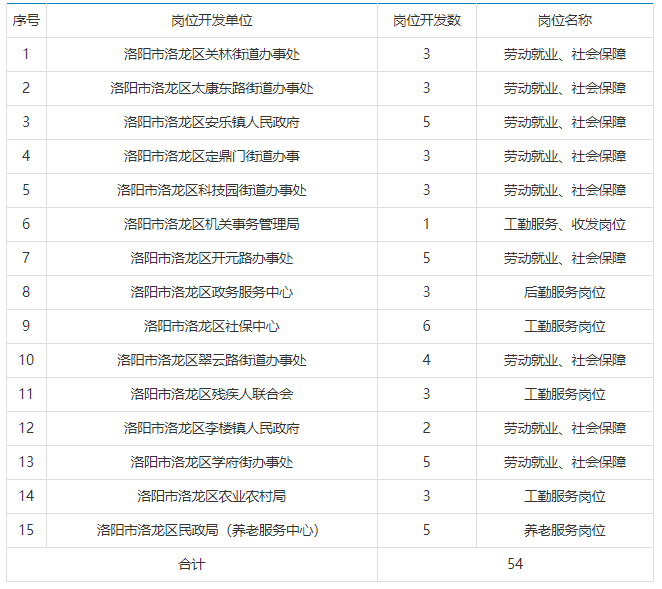Click 劳动就业、社会保障 in the 太康东路街道 row
The width and height of the screenshot is (662, 589).
pos(565,88)
